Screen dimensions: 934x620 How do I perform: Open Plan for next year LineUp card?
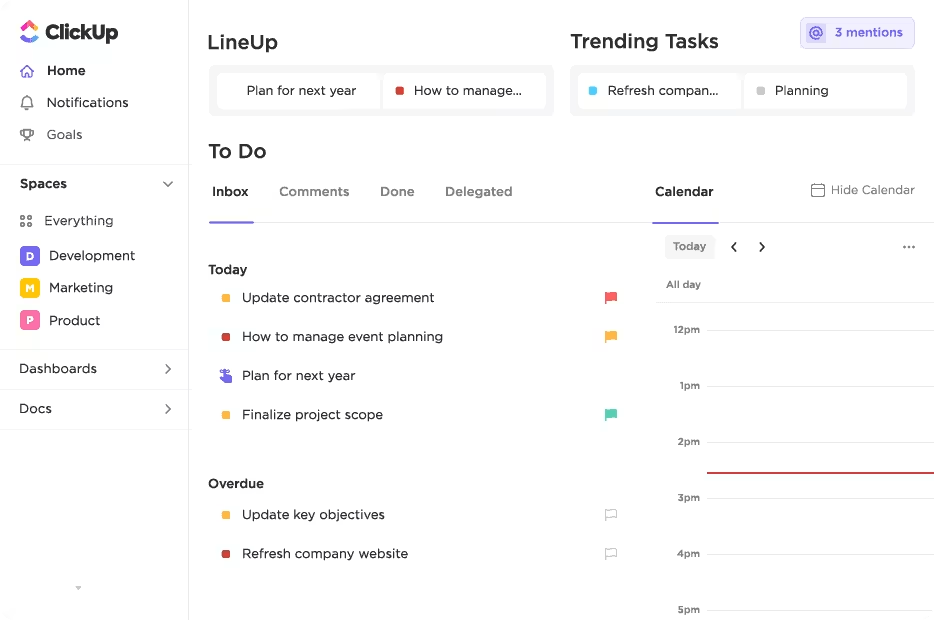pos(299,91)
